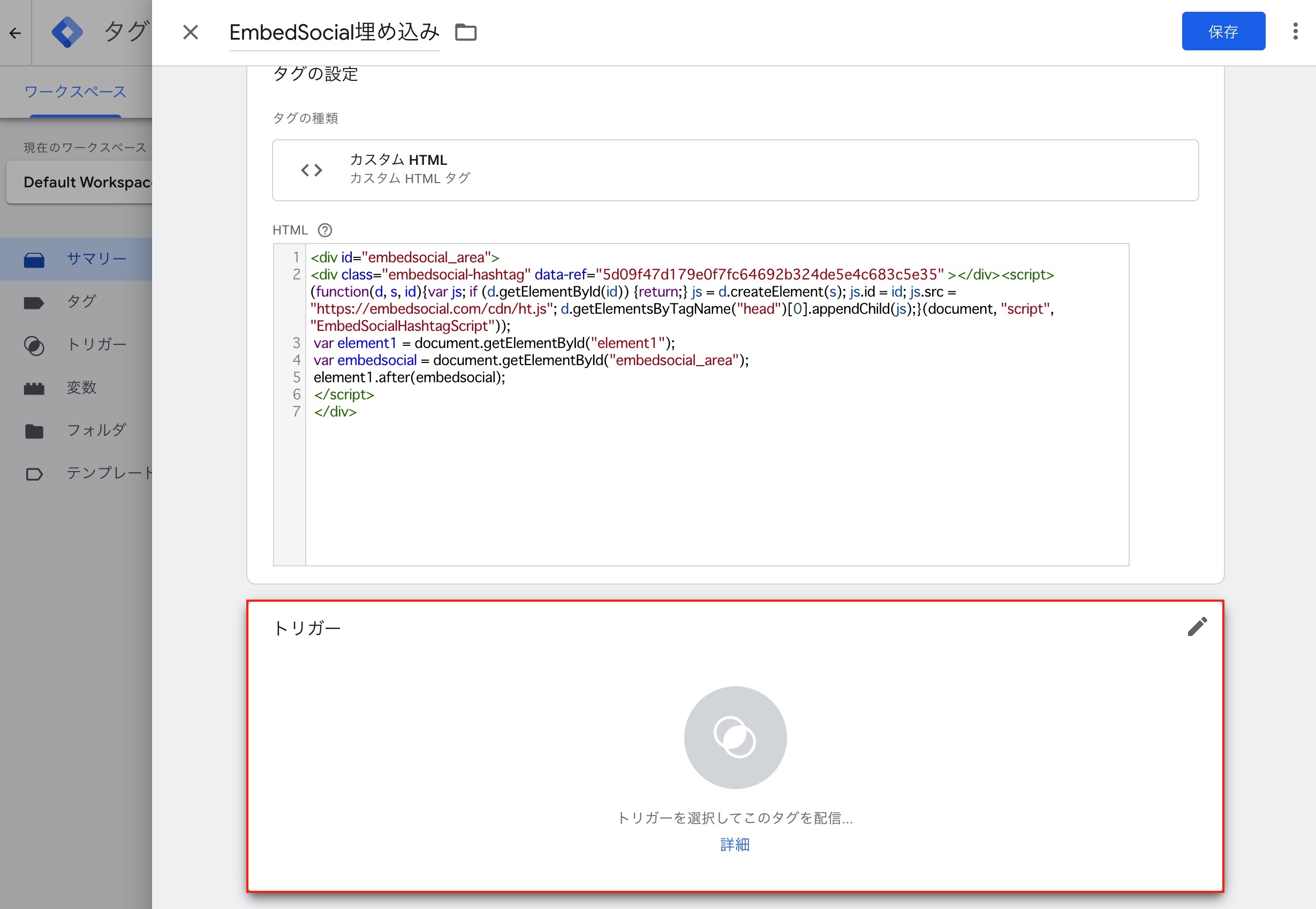Click the trigger icon in the sidebar
1316x909 pixels.
coord(34,345)
